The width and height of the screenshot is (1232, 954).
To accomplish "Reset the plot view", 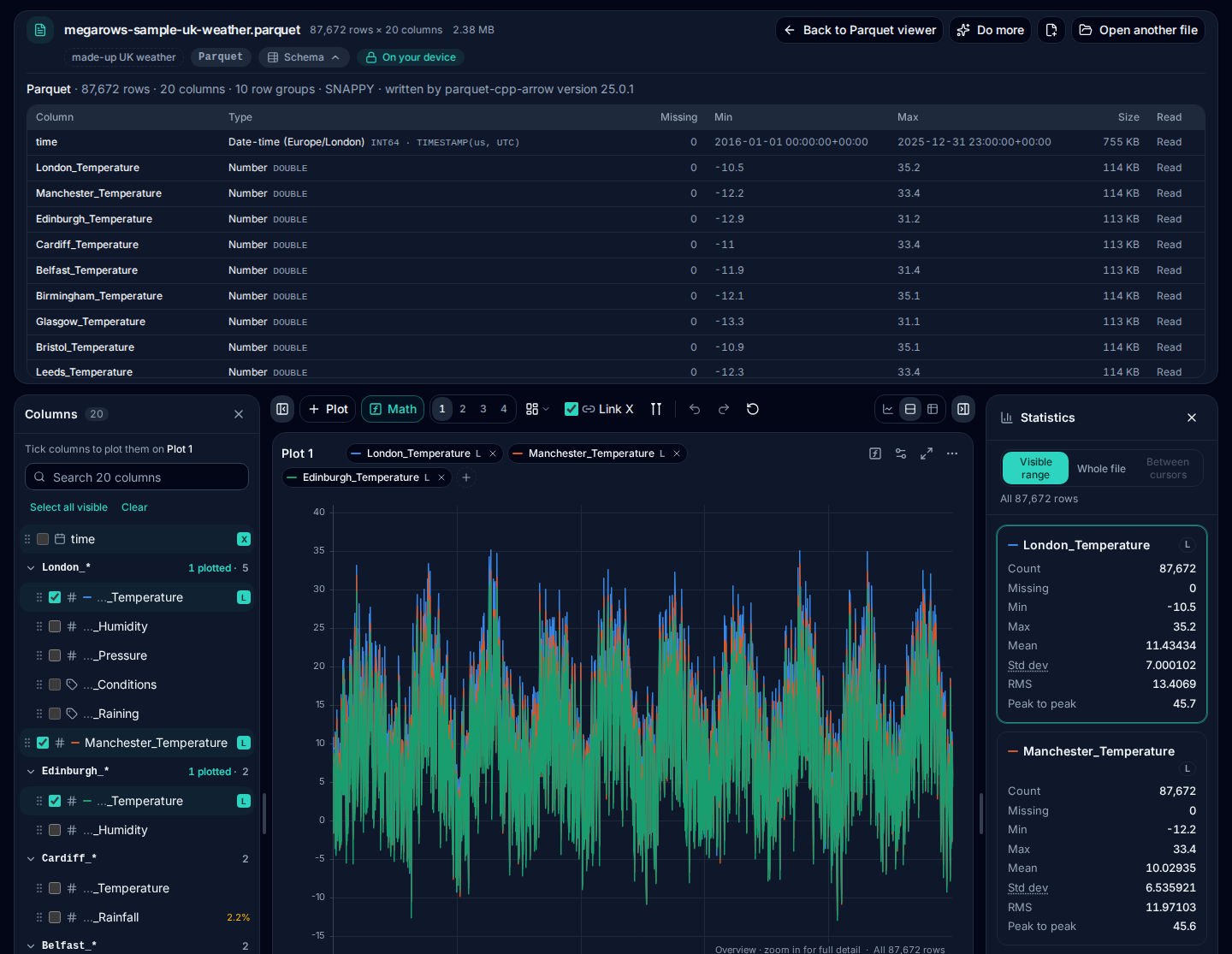I will click(753, 409).
